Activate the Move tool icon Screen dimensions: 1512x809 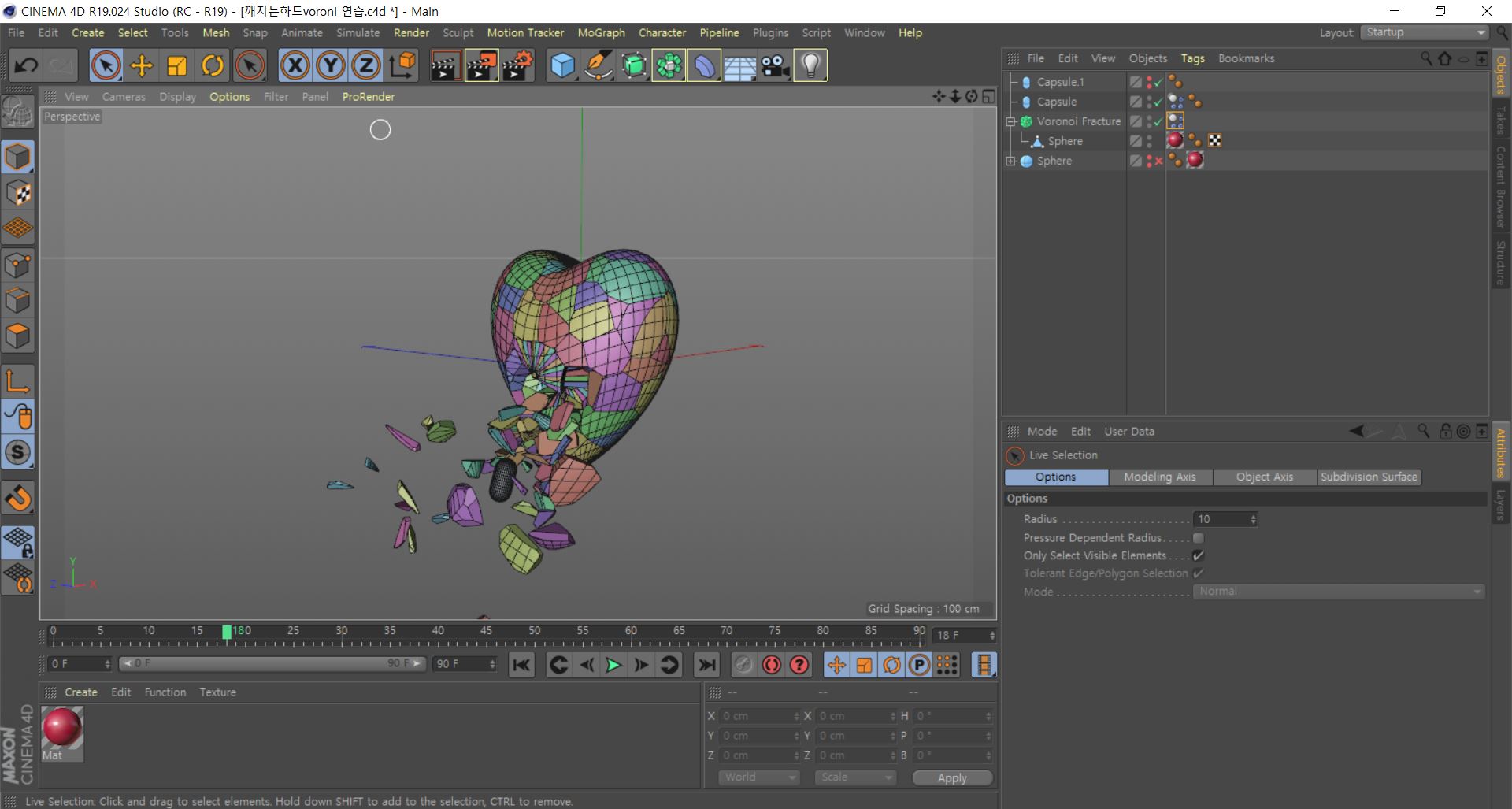[x=141, y=65]
